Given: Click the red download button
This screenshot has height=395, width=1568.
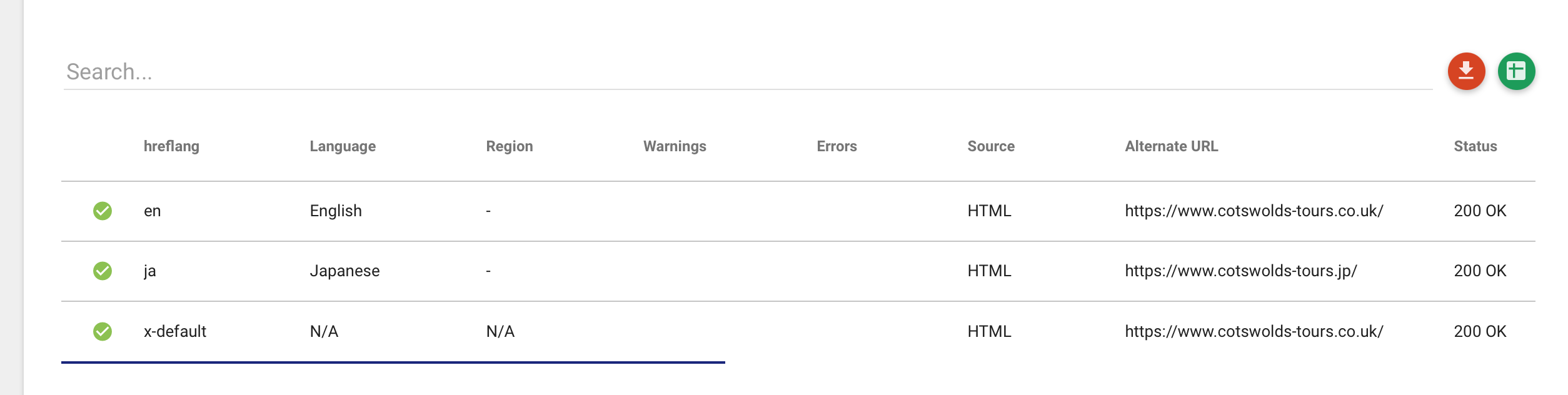Looking at the screenshot, I should (1466, 71).
